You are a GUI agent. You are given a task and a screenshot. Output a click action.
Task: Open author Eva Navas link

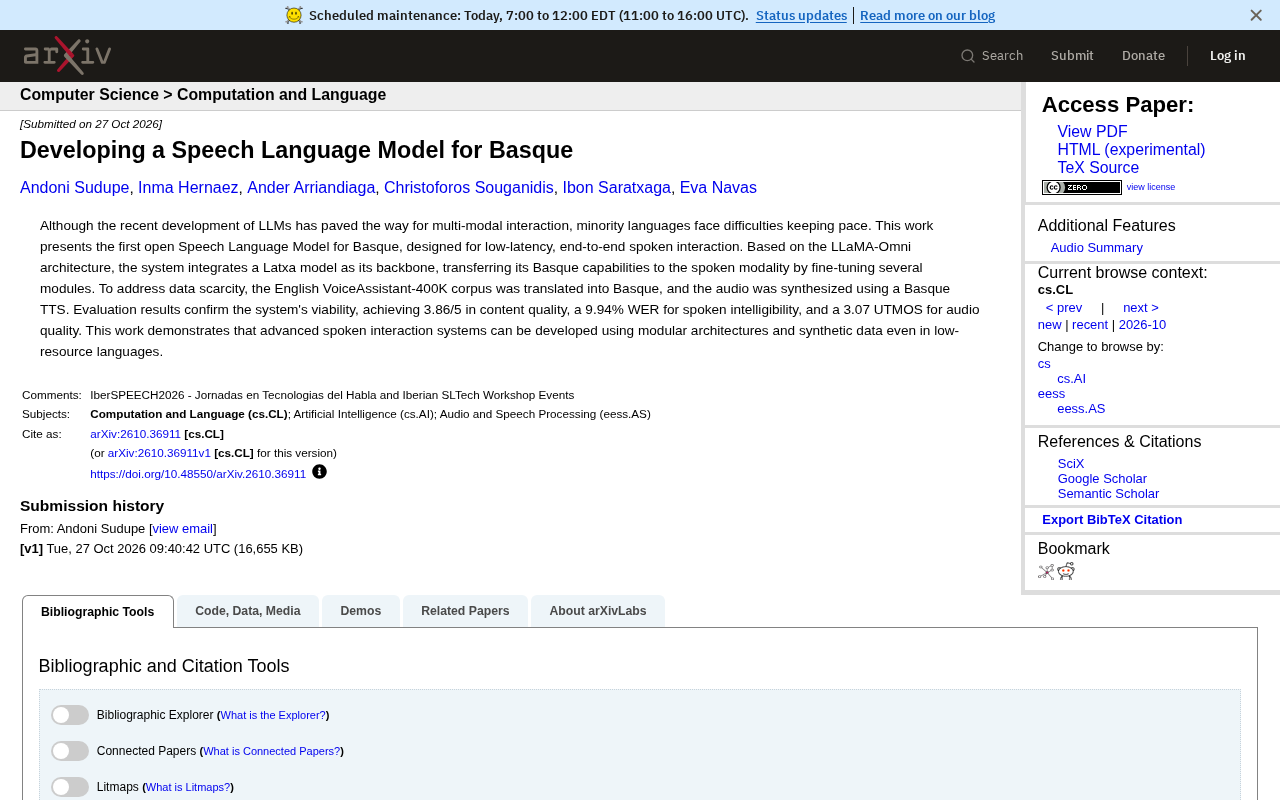click(718, 188)
